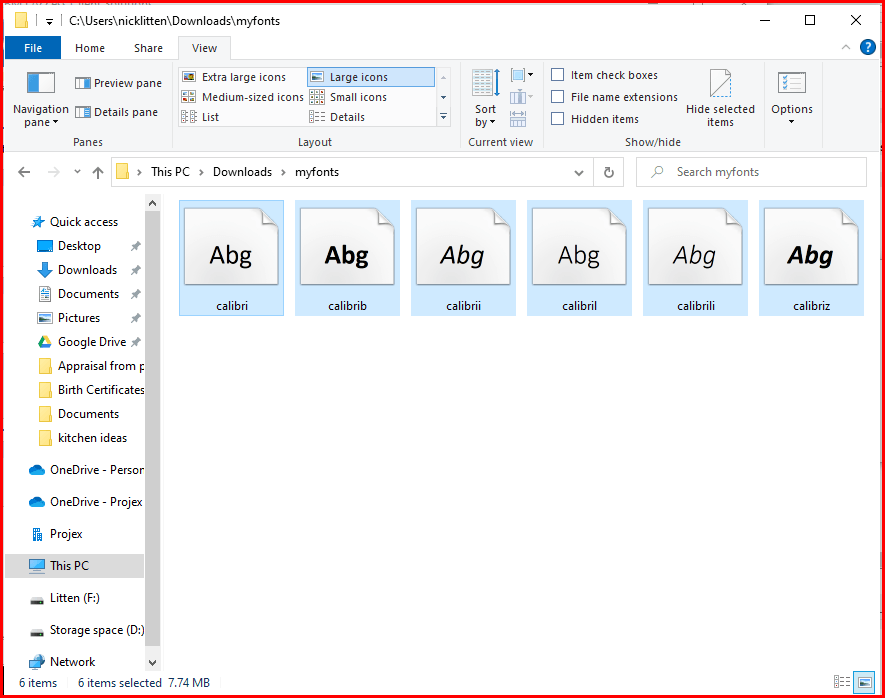
Task: Open the recent locations dropdown
Action: coord(77,172)
